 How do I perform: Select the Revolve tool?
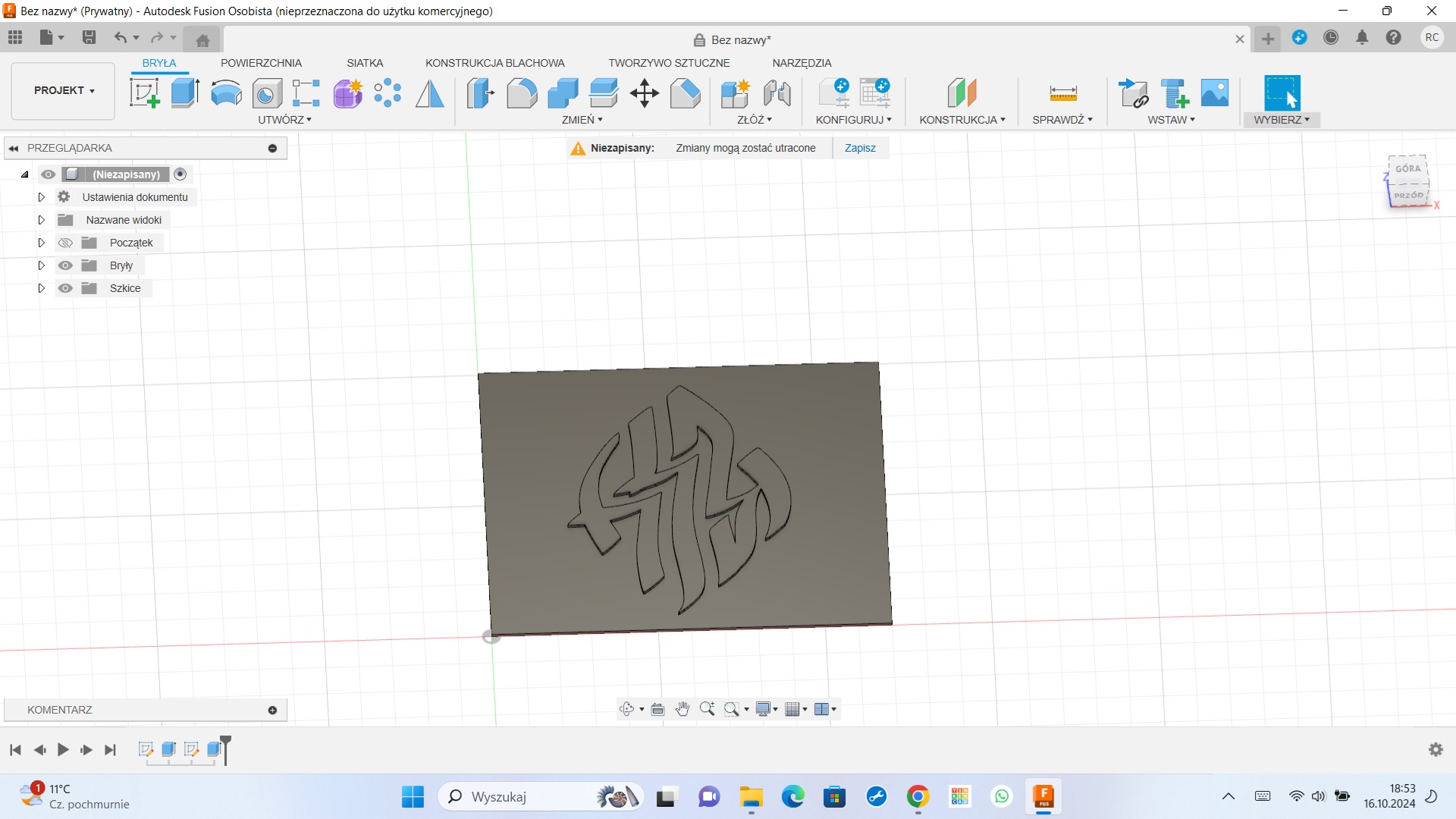(x=226, y=93)
